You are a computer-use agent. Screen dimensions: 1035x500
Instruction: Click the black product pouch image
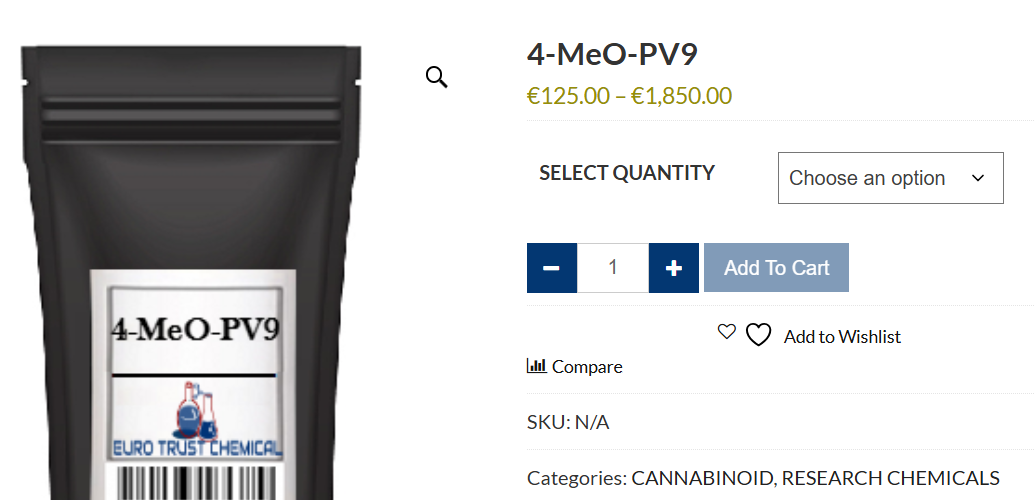(191, 273)
